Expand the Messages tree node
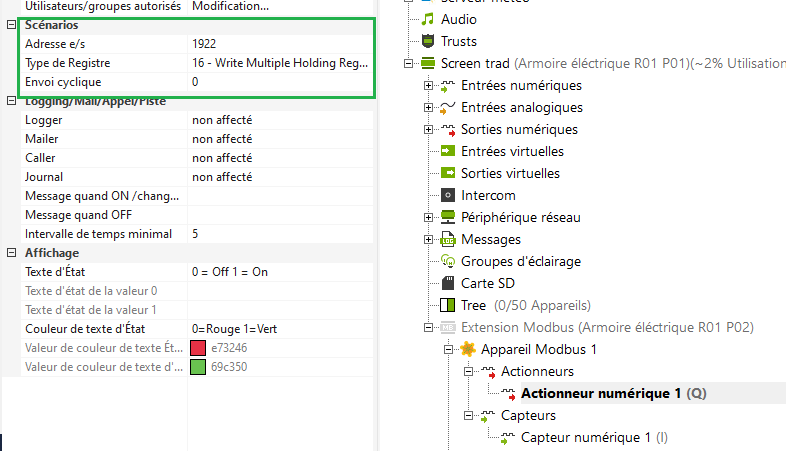Image resolution: width=786 pixels, height=451 pixels. click(x=429, y=239)
